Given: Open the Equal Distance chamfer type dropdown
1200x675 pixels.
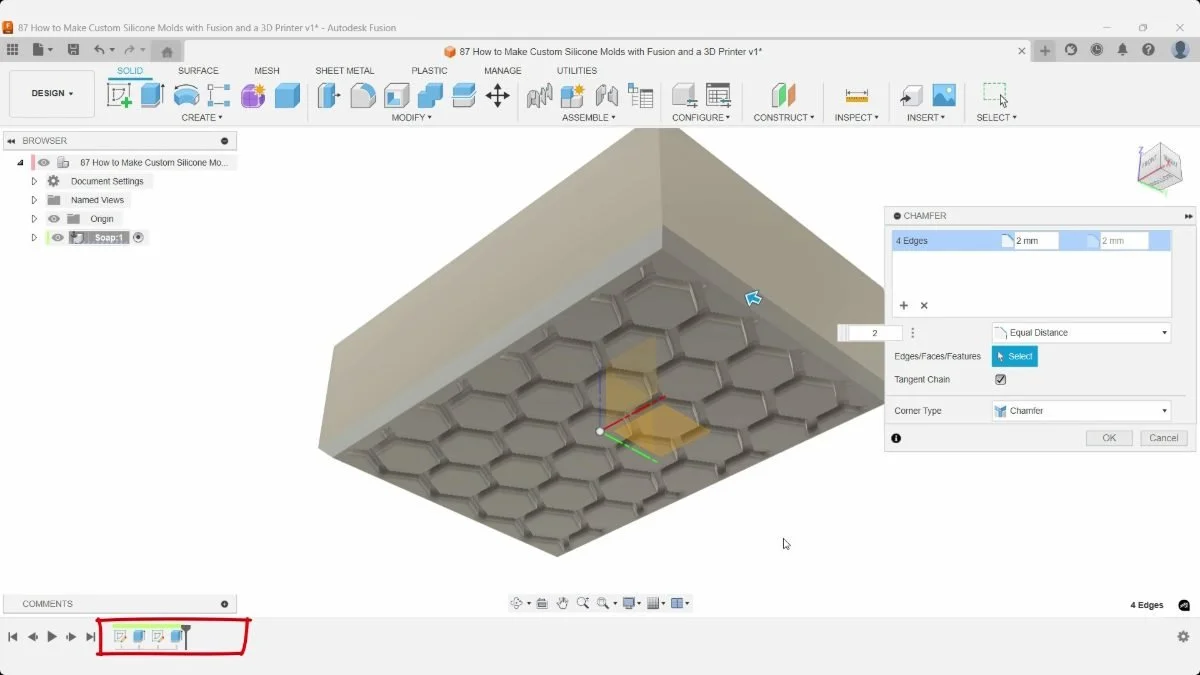Looking at the screenshot, I should [x=1081, y=333].
